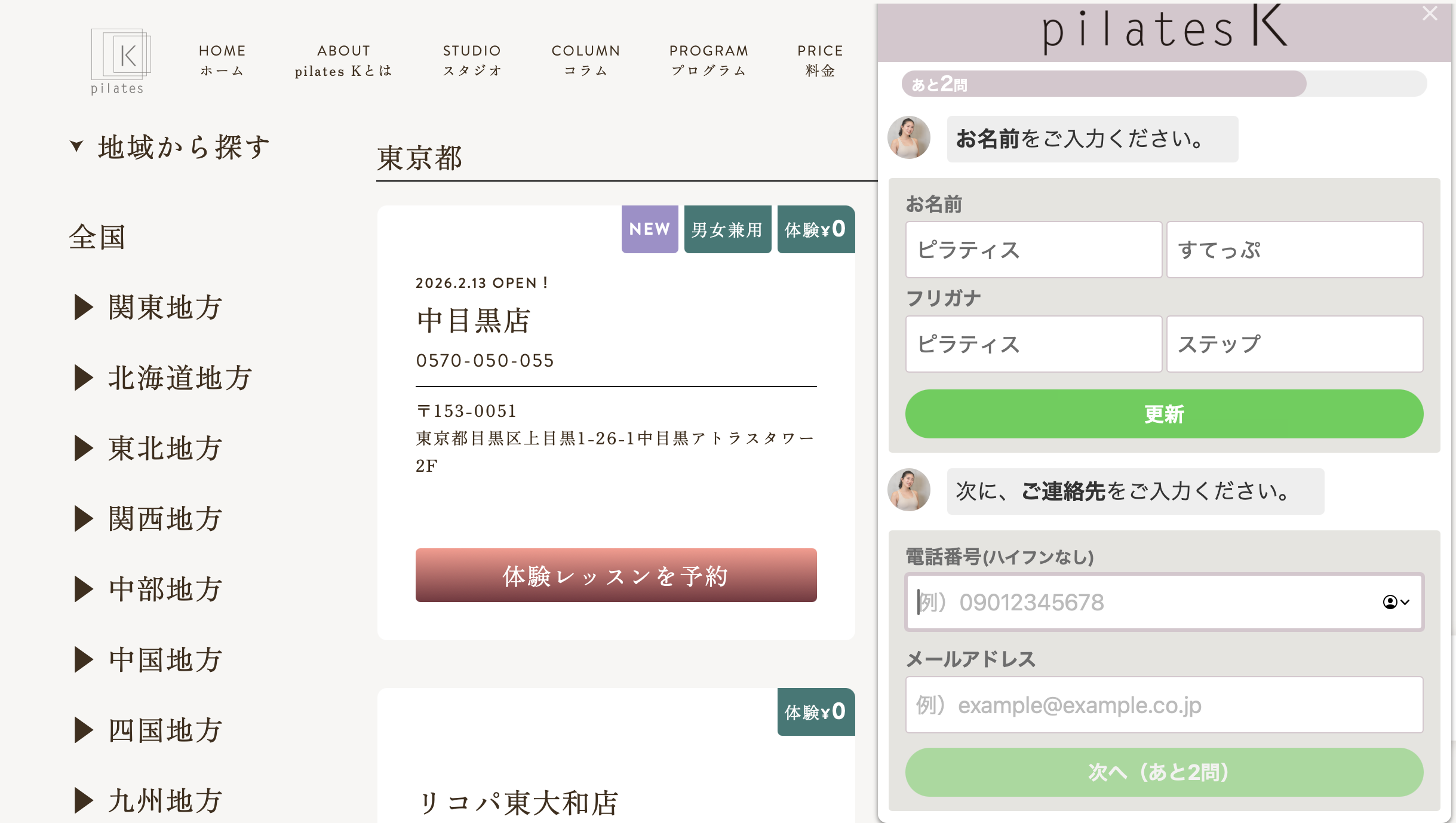The height and width of the screenshot is (823, 1456).
Task: Click the NEW badge on 中目黒店 card
Action: click(x=649, y=229)
